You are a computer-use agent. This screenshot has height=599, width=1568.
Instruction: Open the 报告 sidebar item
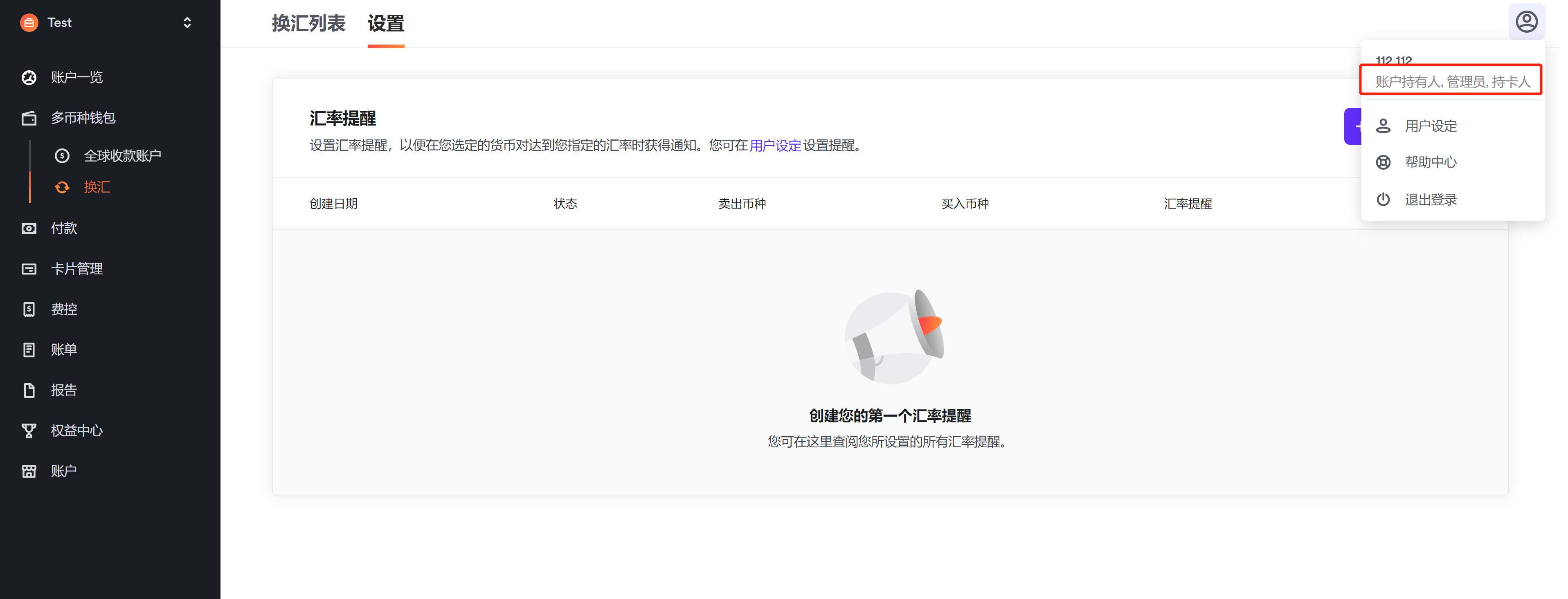click(x=63, y=390)
